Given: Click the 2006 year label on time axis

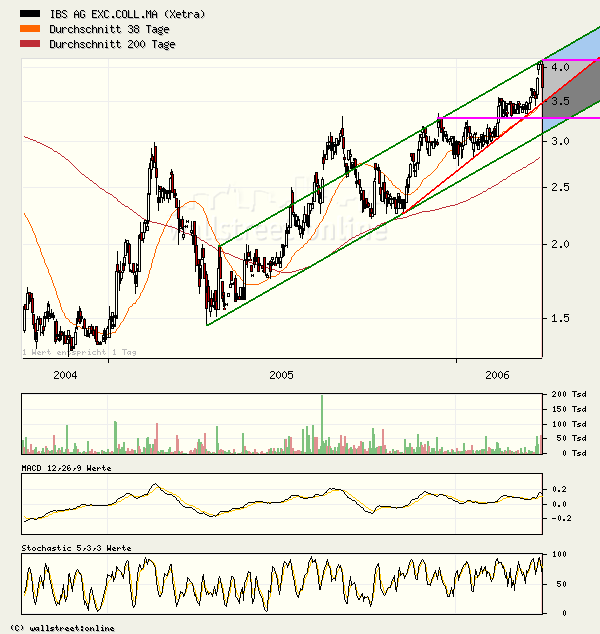Looking at the screenshot, I should (497, 375).
